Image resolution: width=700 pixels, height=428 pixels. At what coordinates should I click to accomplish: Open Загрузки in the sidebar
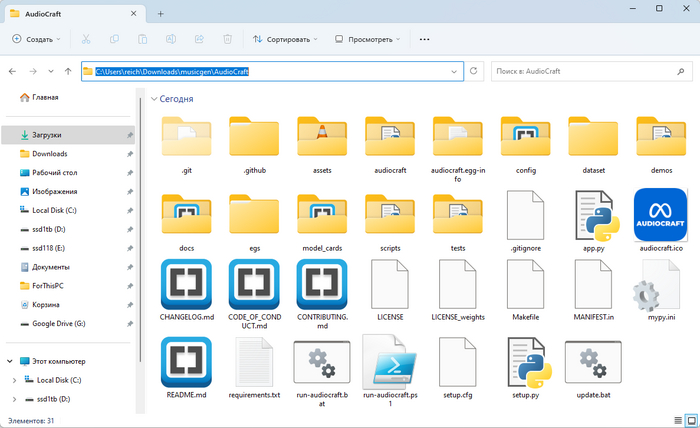pyautogui.click(x=46, y=135)
